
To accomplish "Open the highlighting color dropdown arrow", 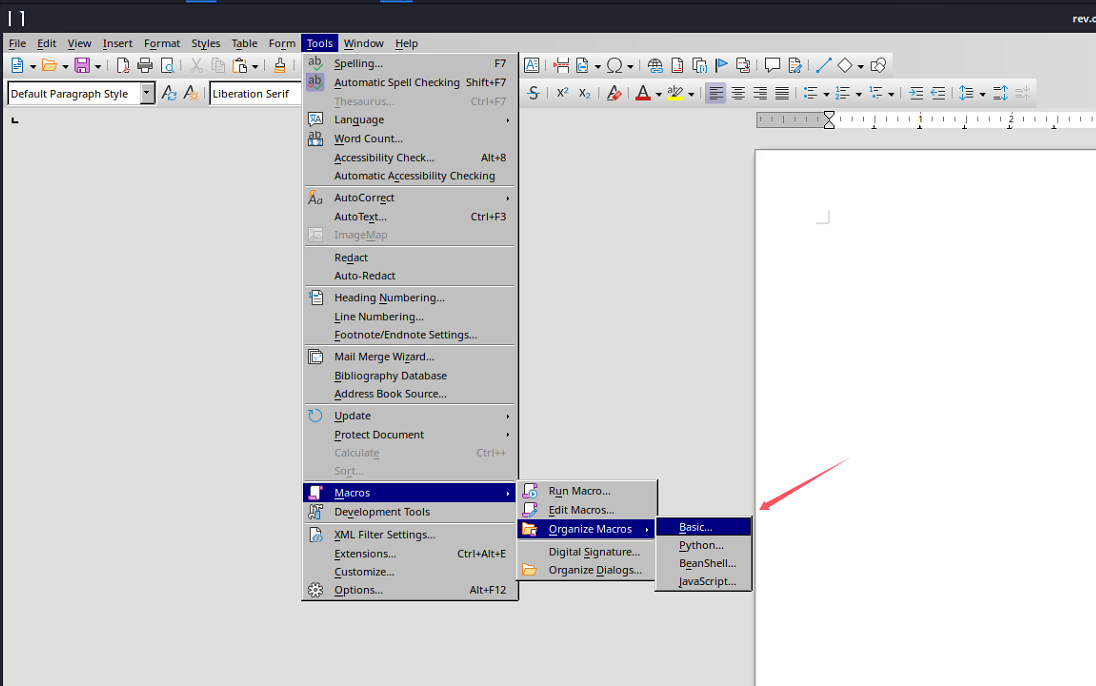I will (x=691, y=93).
